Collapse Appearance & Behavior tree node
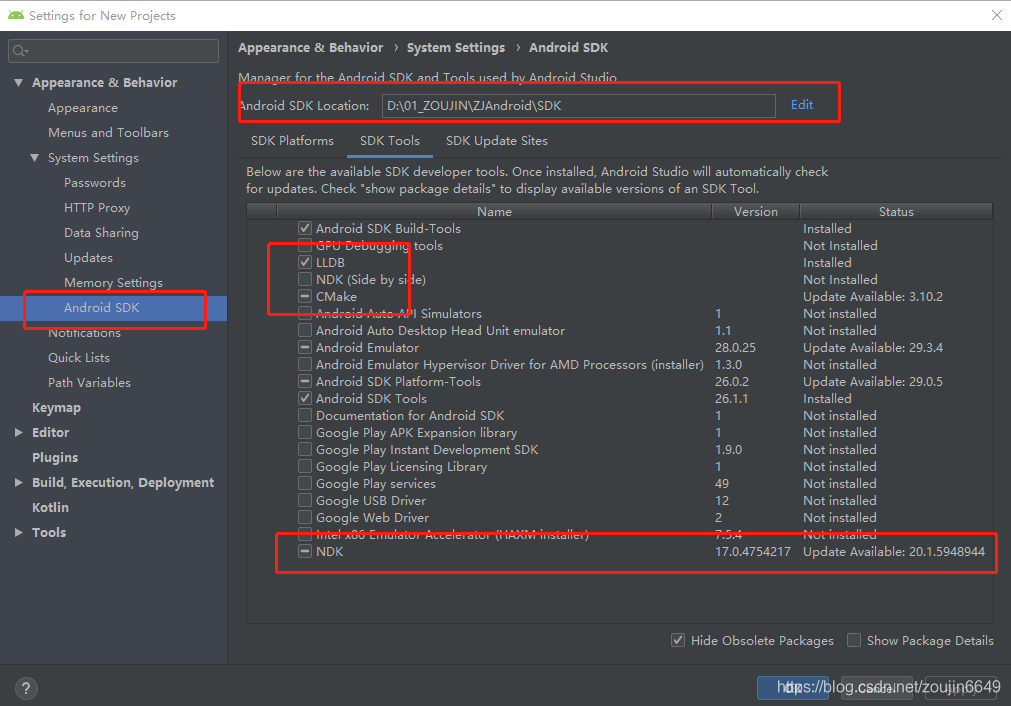Screen dimensions: 1011x706 click(19, 83)
